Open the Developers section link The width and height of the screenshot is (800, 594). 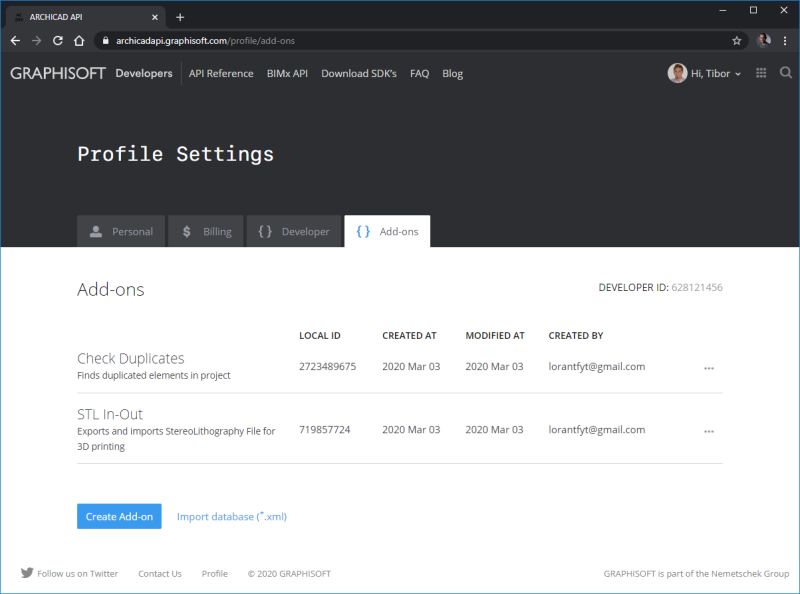pos(144,73)
